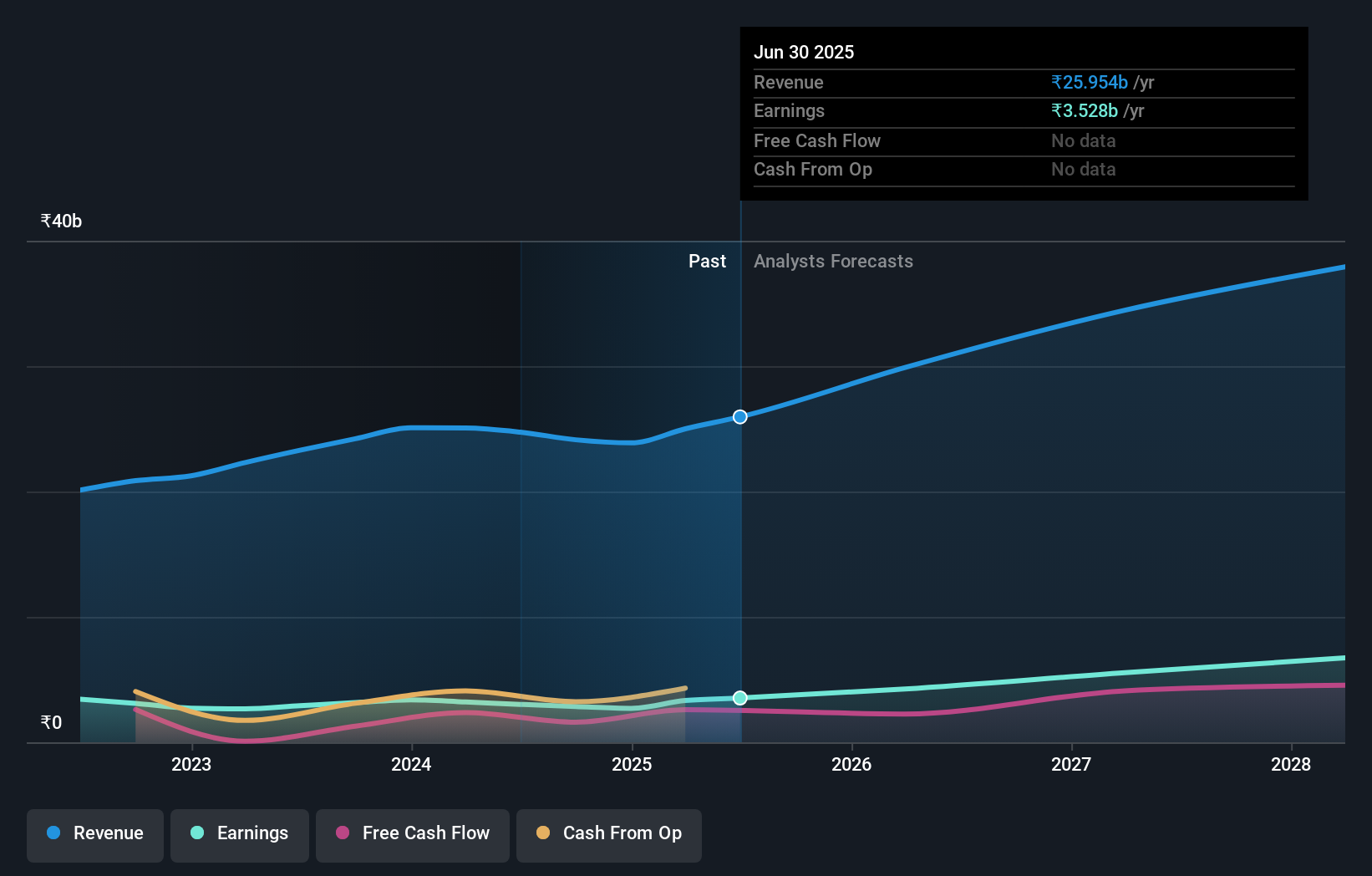1372x876 pixels.
Task: Click the yellow Cash From Op legend dot
Action: [544, 833]
